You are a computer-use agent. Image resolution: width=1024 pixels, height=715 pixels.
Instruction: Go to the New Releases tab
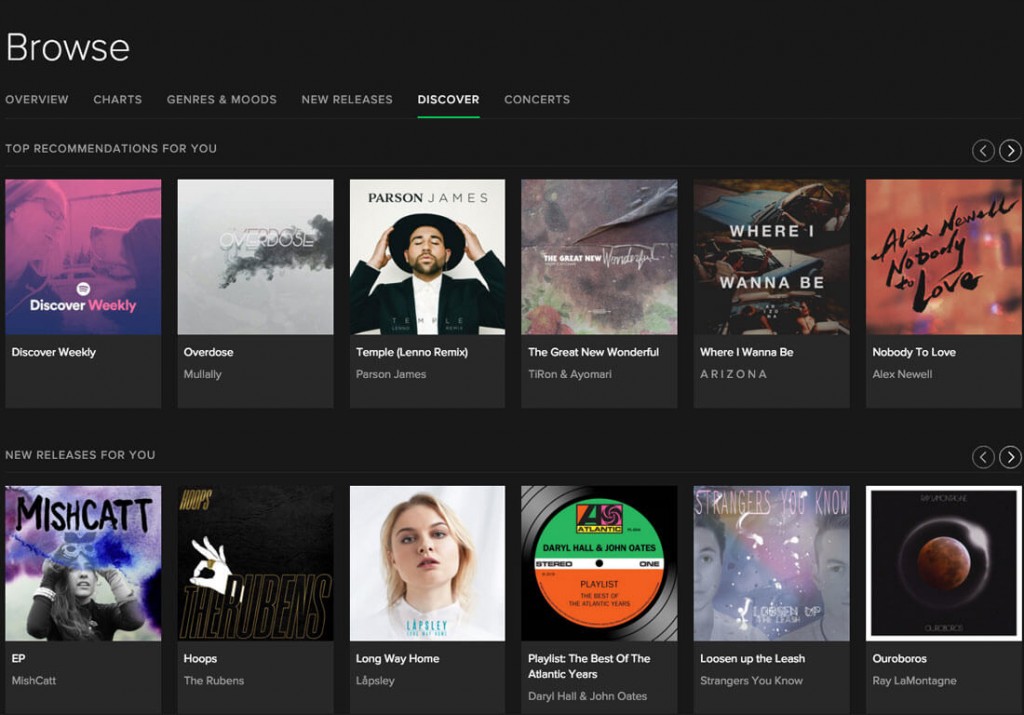coord(347,99)
